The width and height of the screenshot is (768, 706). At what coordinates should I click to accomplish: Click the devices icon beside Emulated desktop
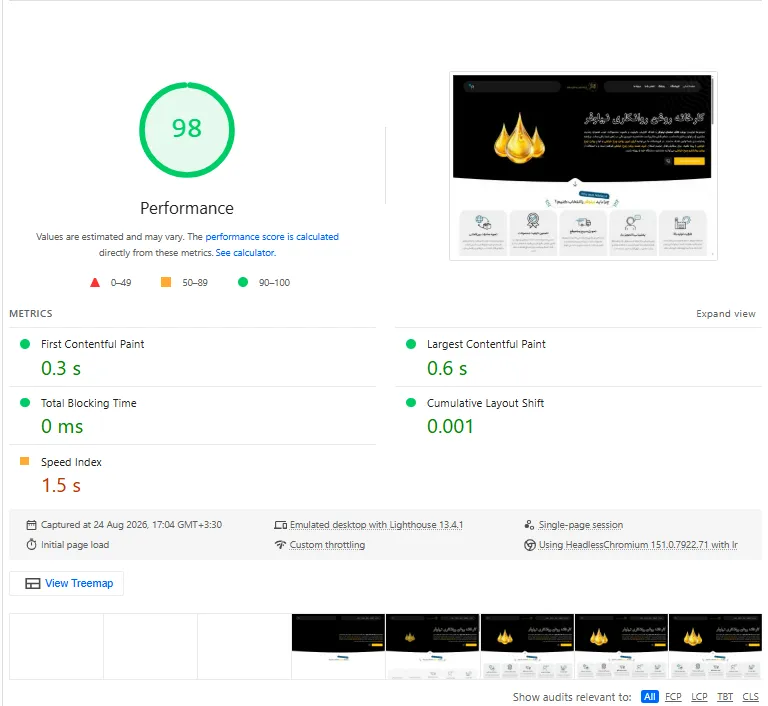tap(281, 525)
